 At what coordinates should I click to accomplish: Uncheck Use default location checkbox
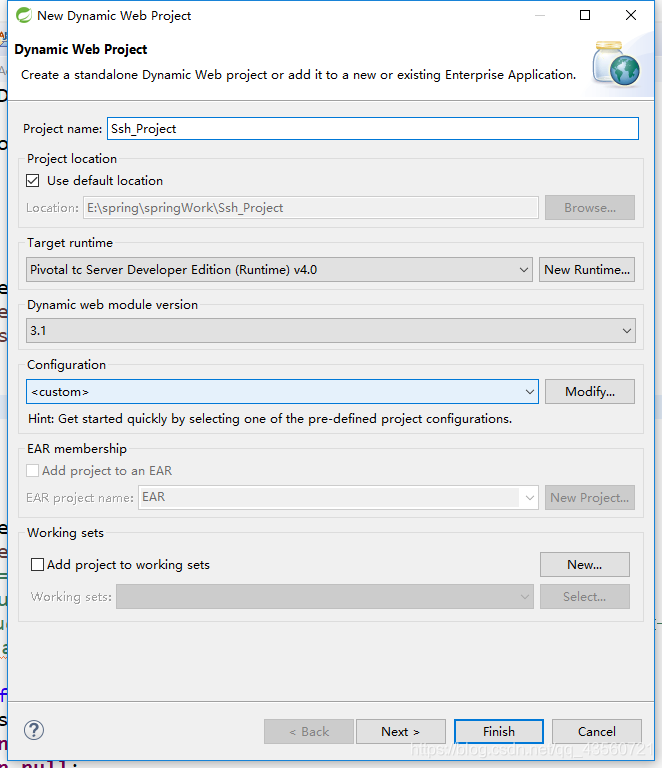click(33, 181)
